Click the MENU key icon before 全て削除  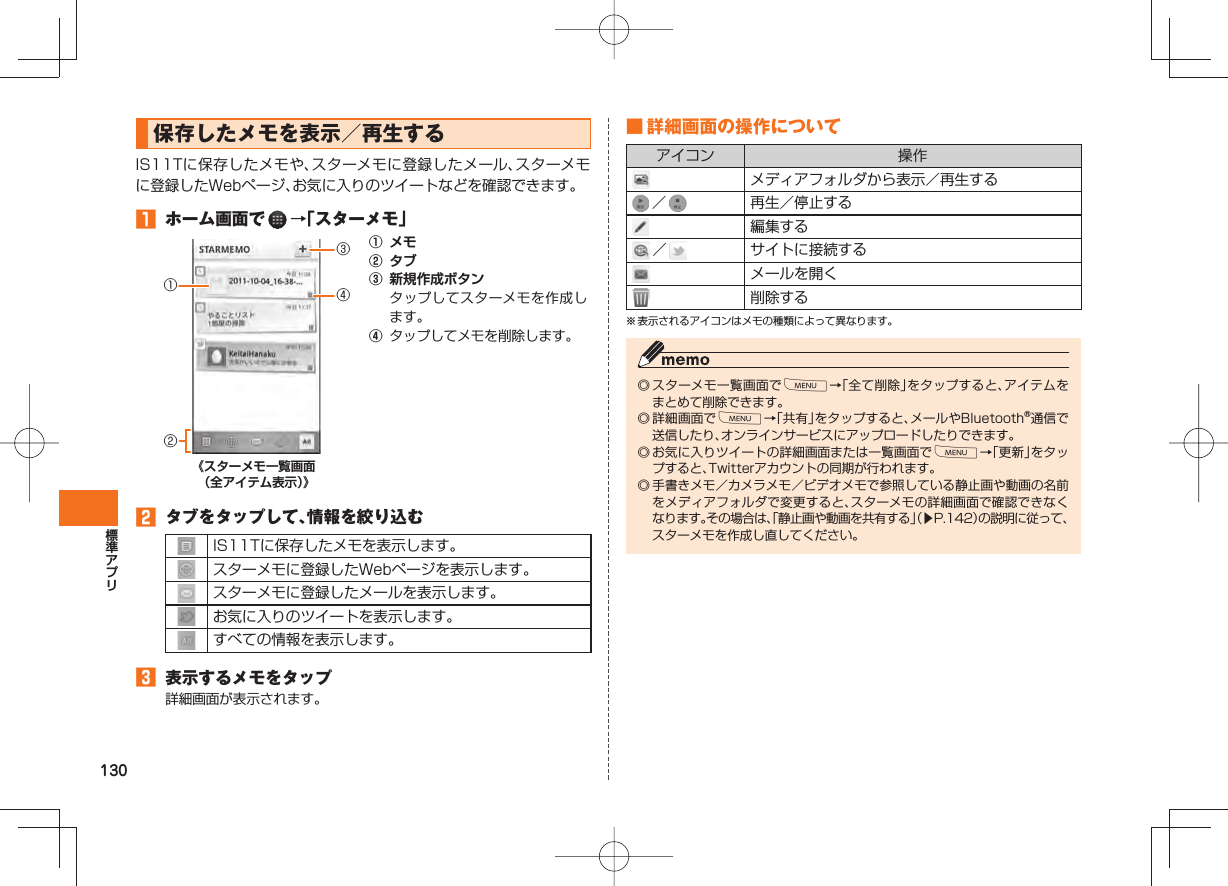(806, 385)
